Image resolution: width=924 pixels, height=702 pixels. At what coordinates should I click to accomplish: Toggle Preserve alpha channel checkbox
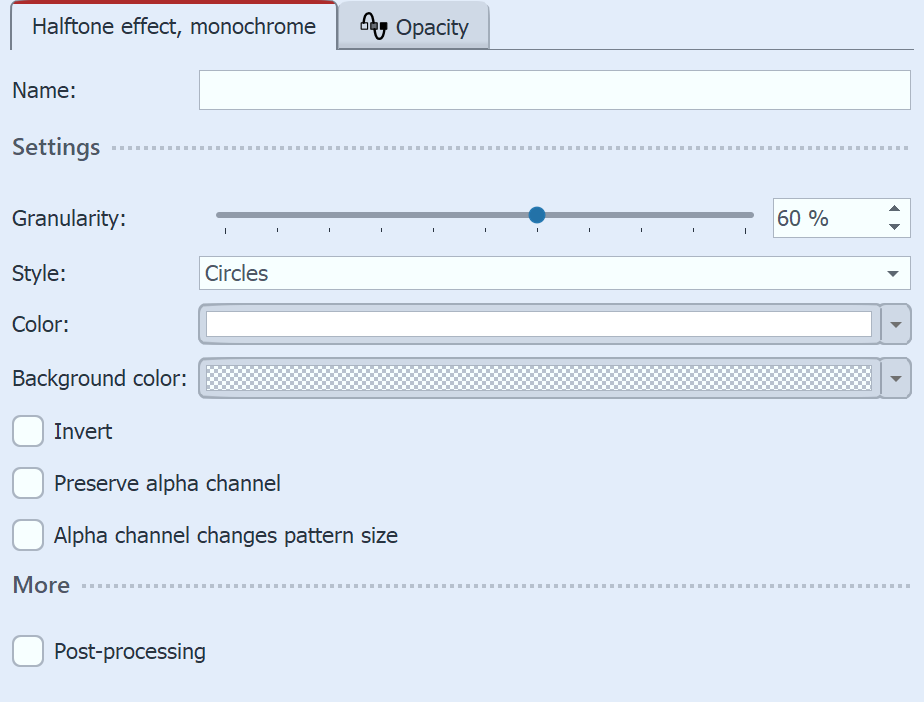coord(28,484)
